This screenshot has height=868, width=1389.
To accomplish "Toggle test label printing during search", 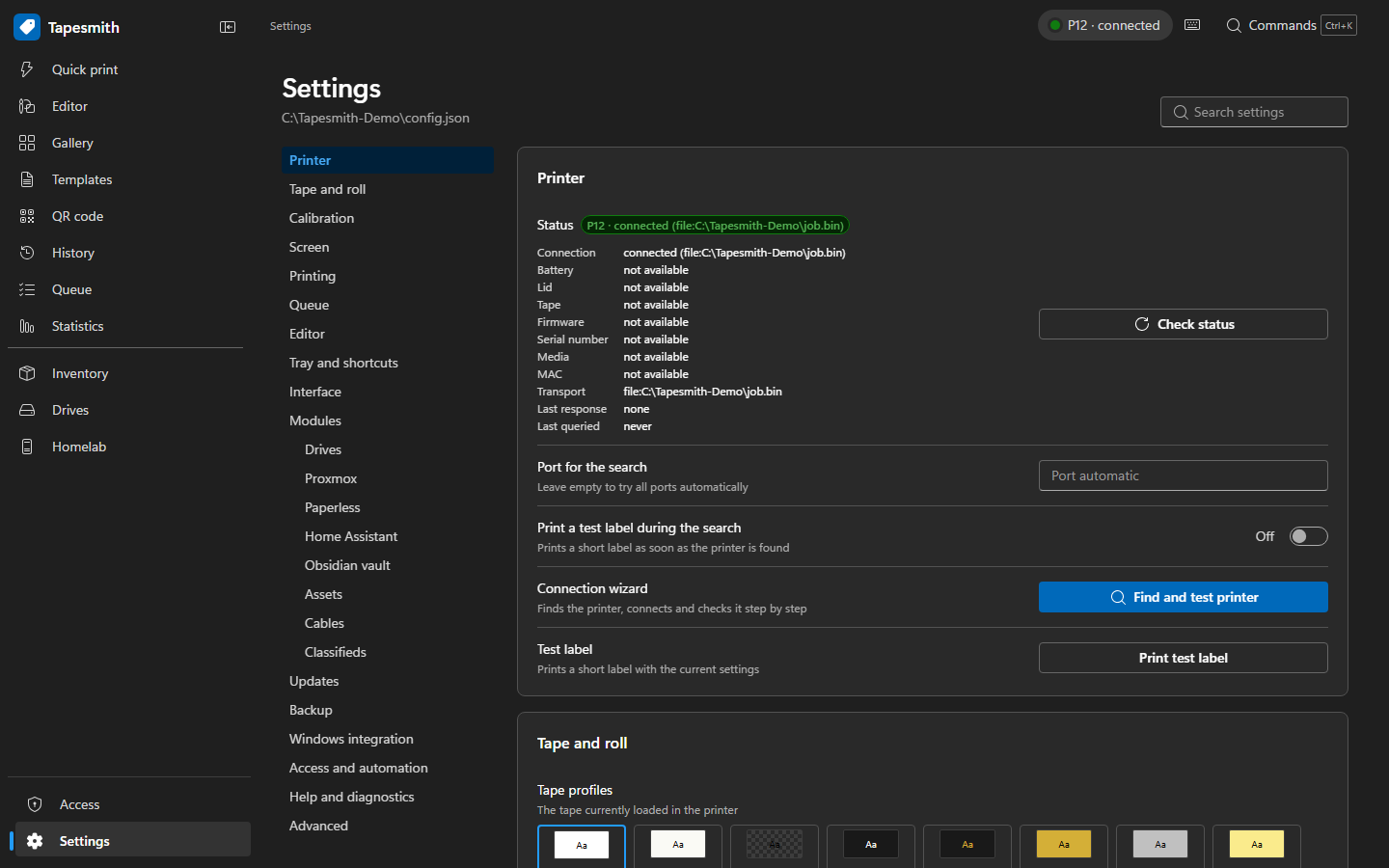I will 1308,536.
